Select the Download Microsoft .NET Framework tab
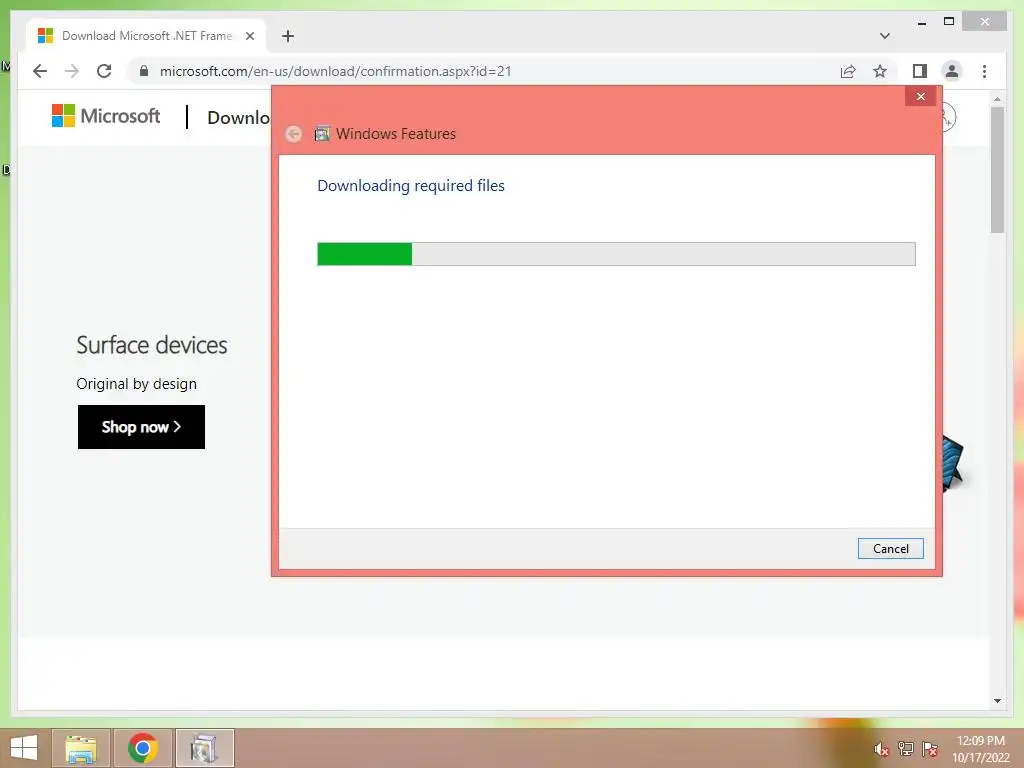The image size is (1024, 768). click(146, 36)
